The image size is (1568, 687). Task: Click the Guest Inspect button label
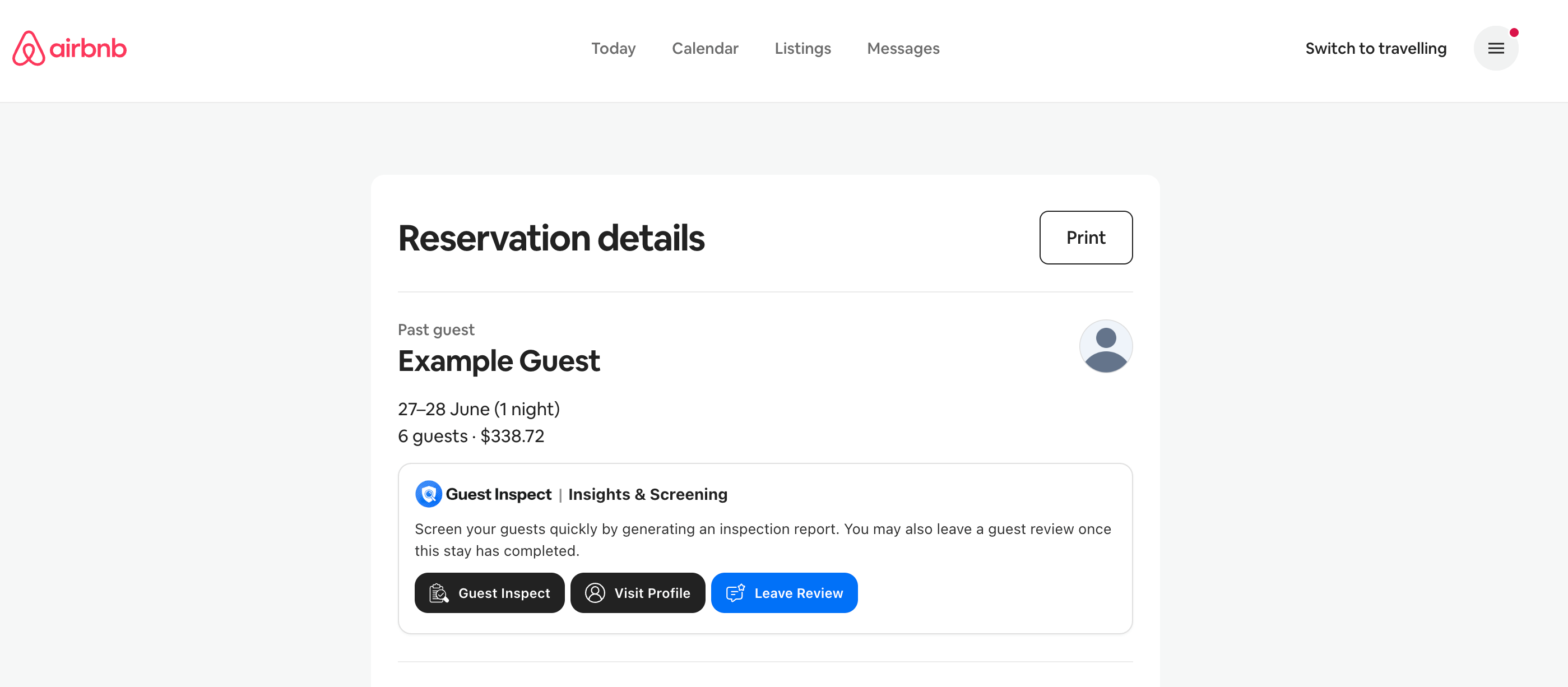[504, 593]
